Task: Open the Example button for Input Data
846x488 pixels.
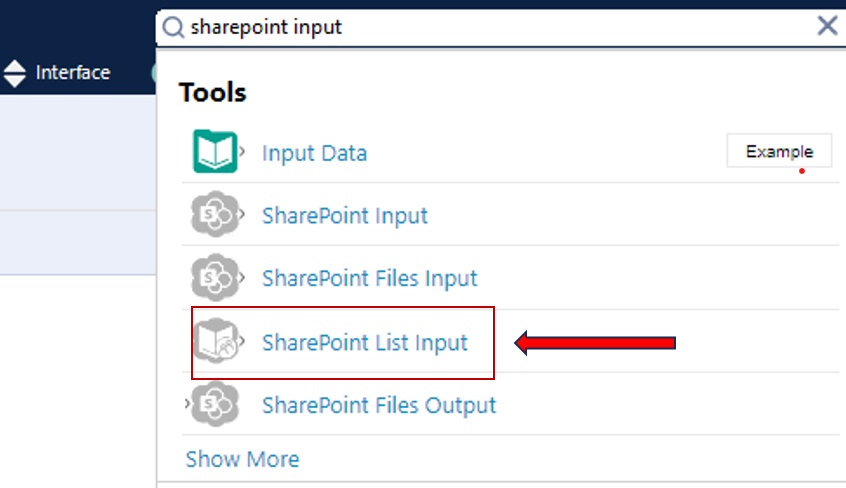Action: 779,151
